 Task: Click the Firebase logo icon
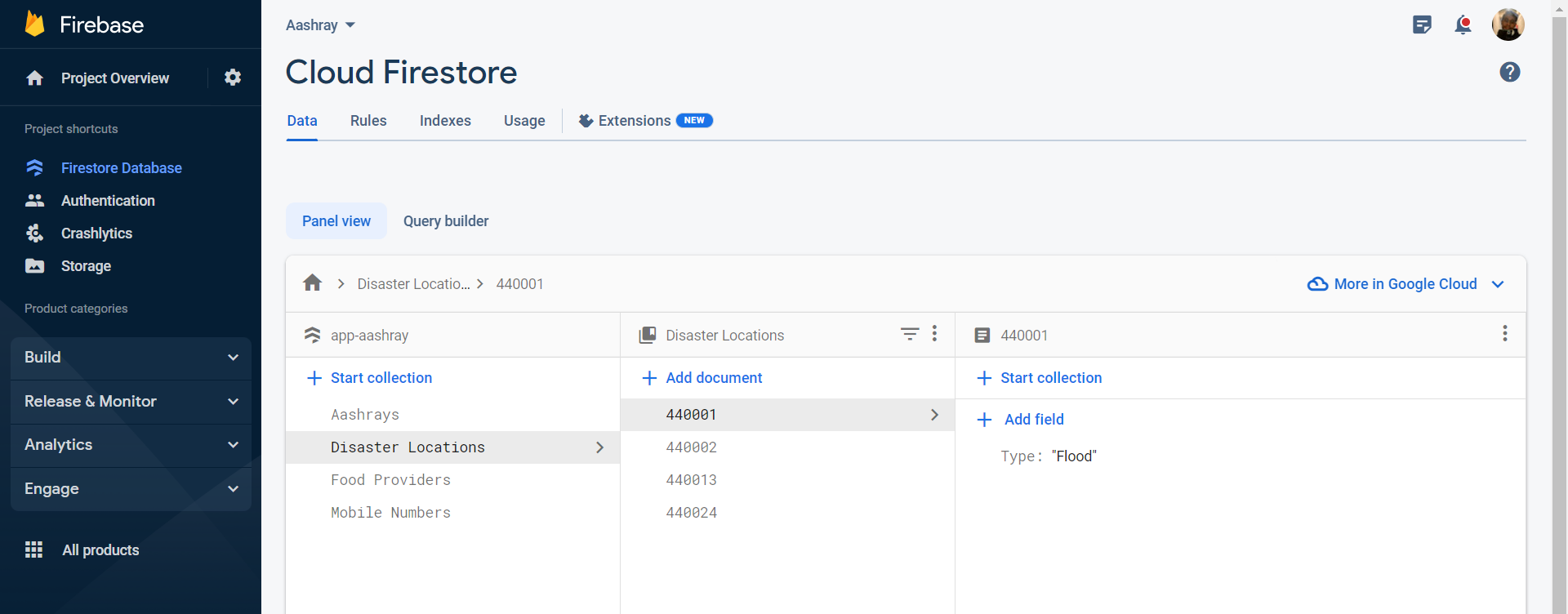point(34,24)
